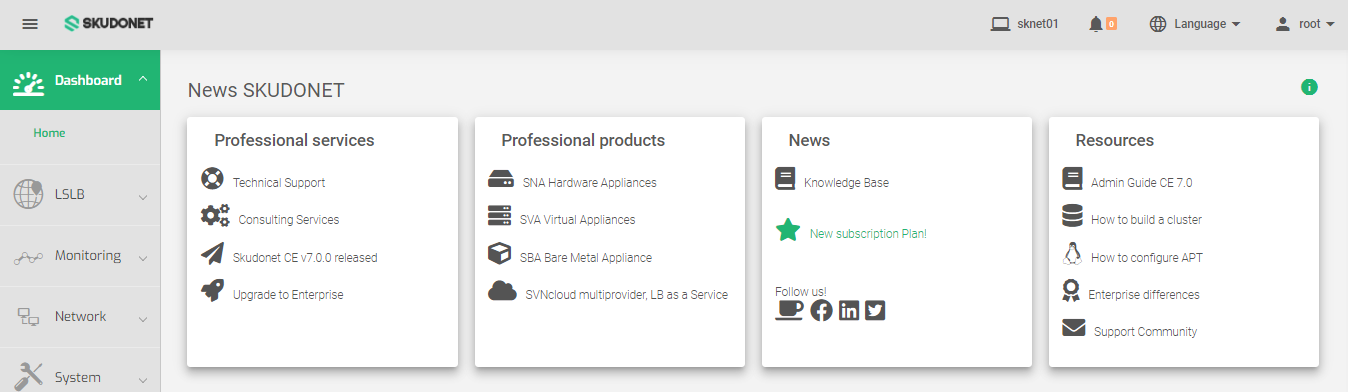Screen dimensions: 1348x392
Task: Open the root user dropdown
Action: coord(1305,24)
